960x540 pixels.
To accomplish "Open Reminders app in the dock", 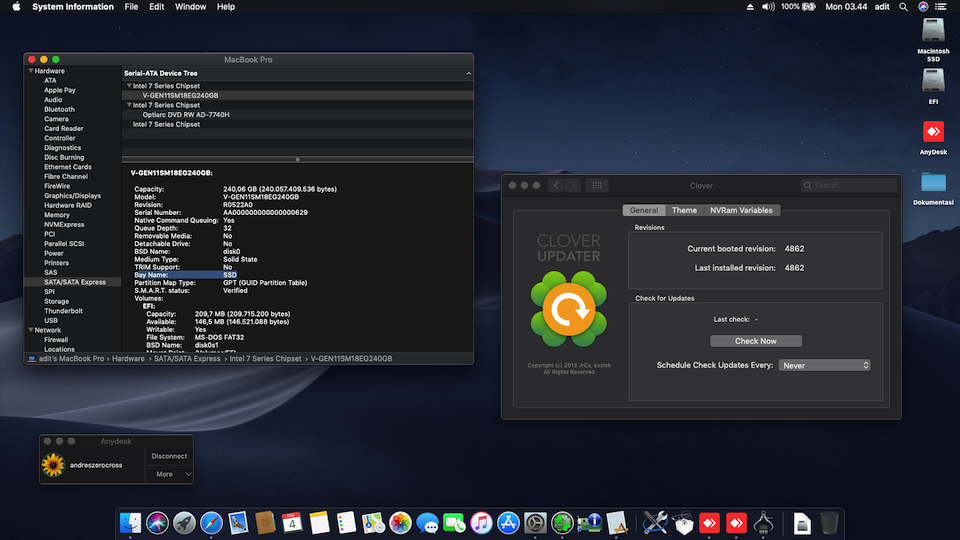I will click(x=346, y=523).
